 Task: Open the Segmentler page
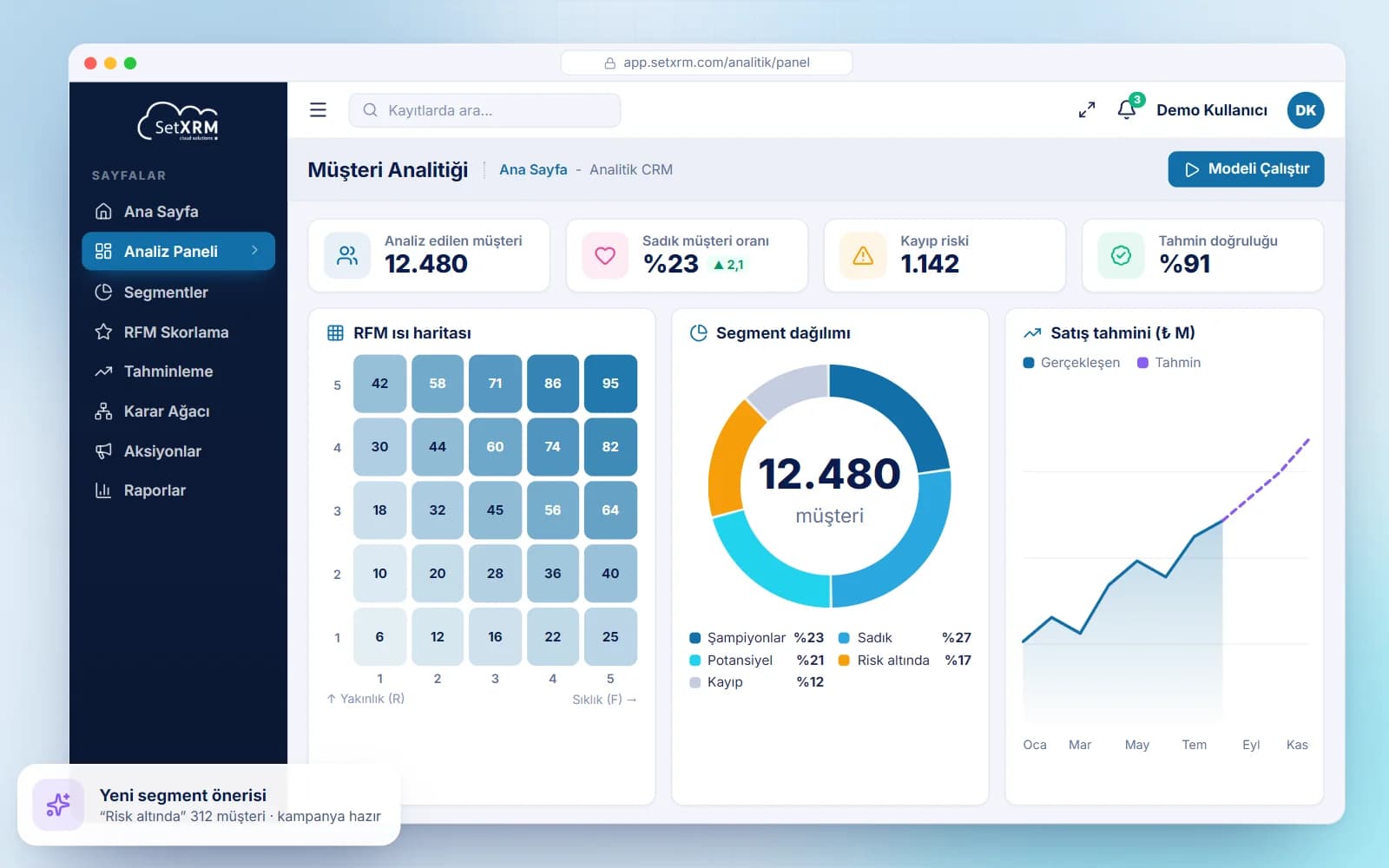click(x=178, y=293)
